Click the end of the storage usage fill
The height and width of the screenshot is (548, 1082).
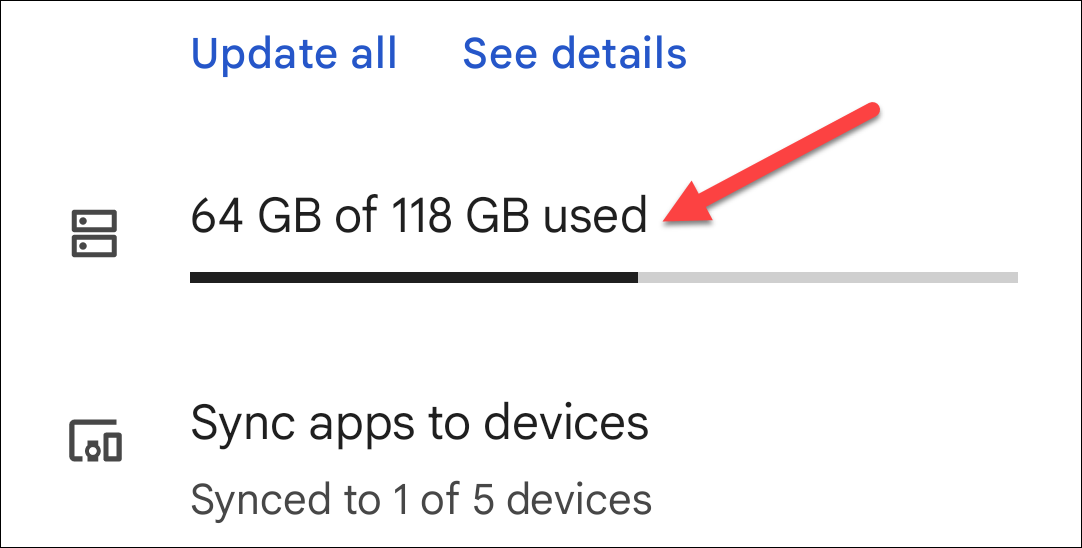[x=636, y=277]
